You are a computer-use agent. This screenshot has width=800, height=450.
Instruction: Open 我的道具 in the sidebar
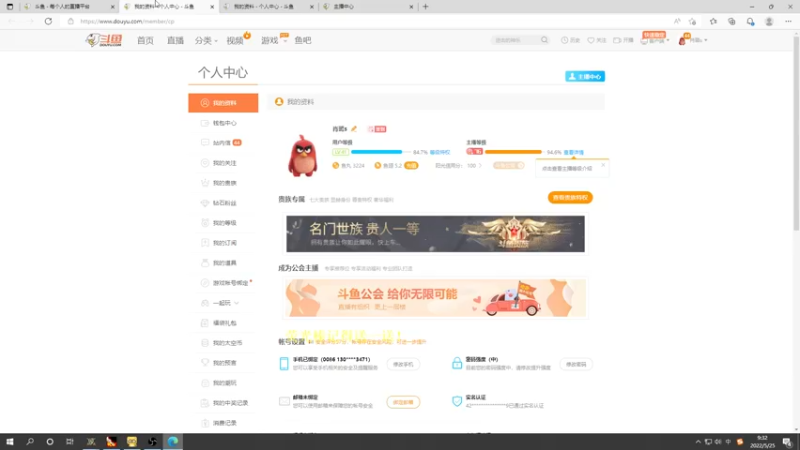[223, 263]
